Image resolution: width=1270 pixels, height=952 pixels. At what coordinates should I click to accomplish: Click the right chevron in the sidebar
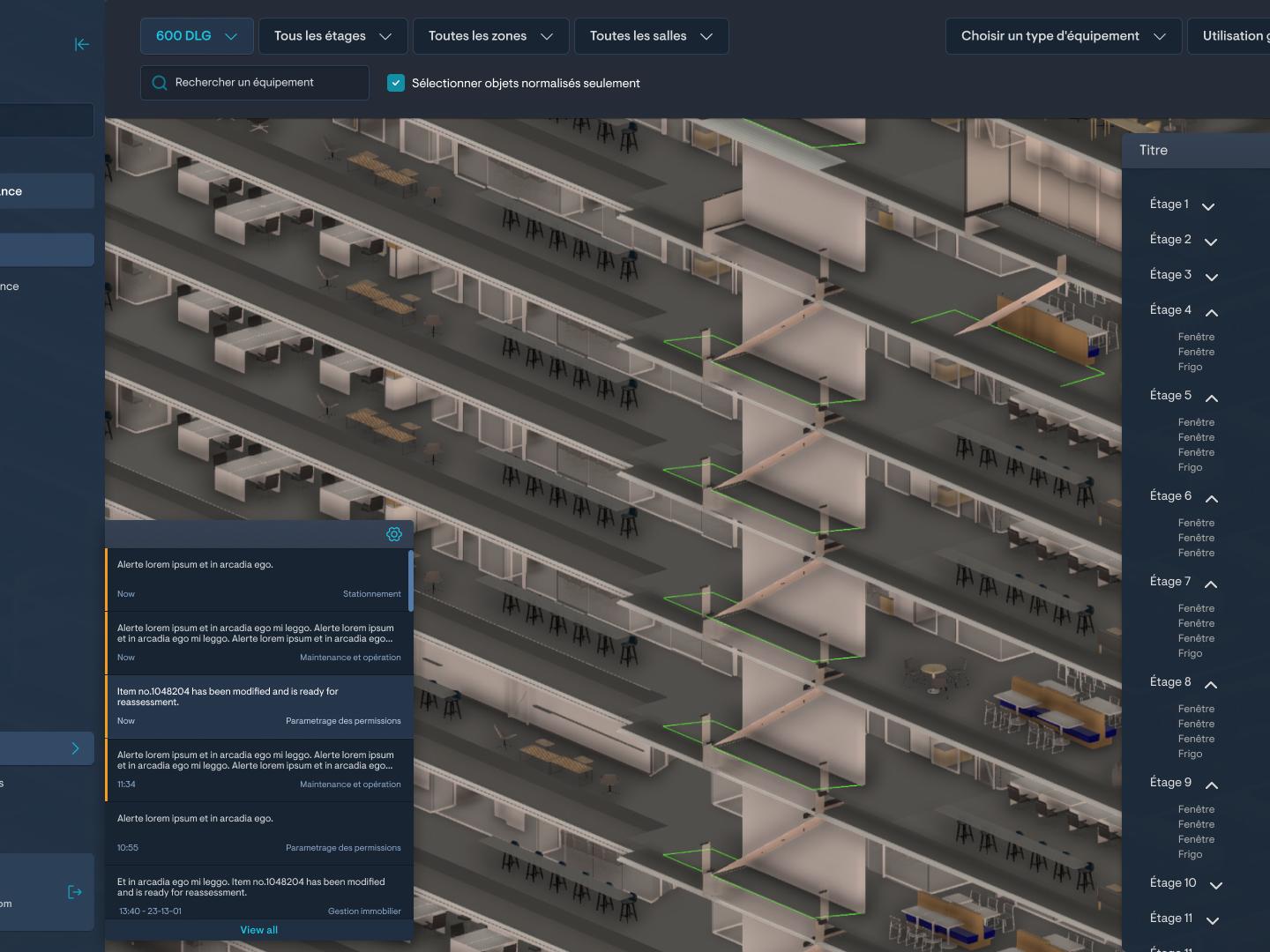click(x=75, y=748)
